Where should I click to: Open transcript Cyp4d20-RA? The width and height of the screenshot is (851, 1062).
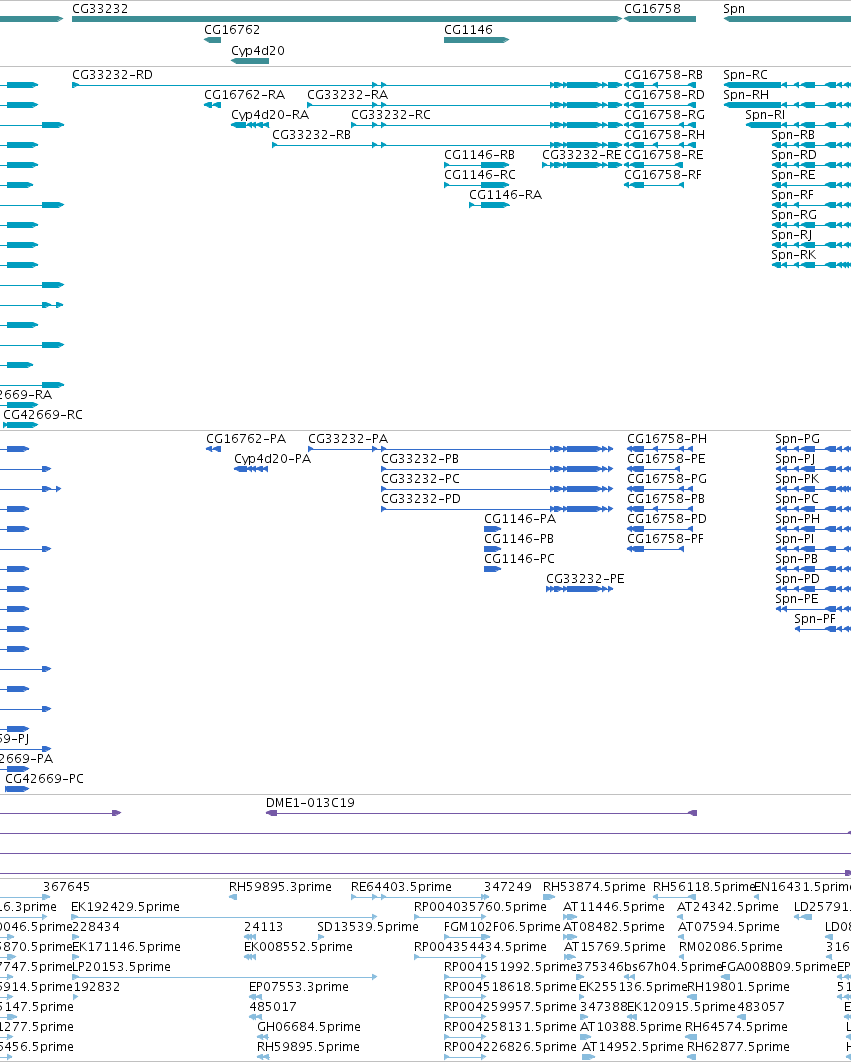pyautogui.click(x=270, y=114)
